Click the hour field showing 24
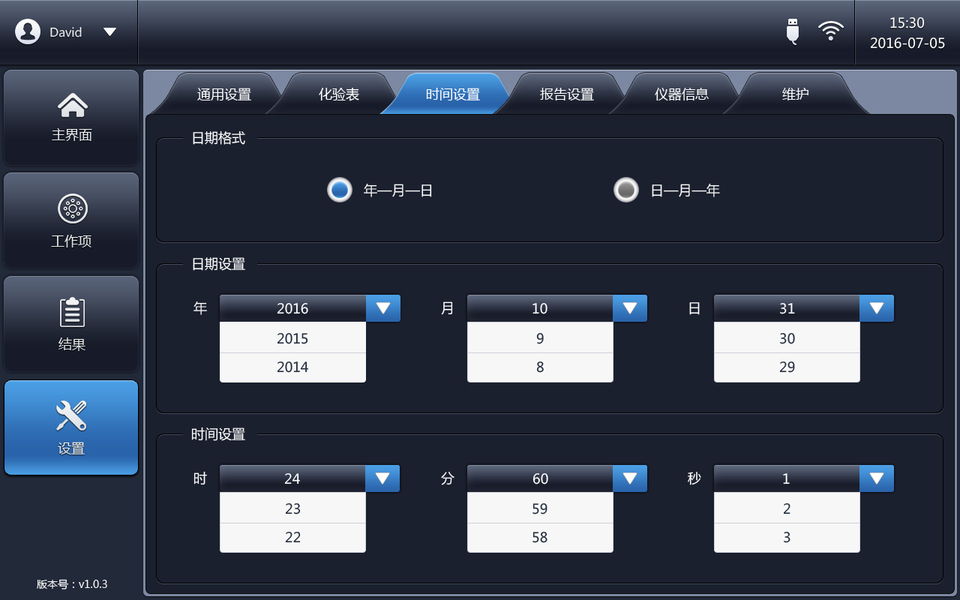Image resolution: width=960 pixels, height=600 pixels. (x=293, y=479)
